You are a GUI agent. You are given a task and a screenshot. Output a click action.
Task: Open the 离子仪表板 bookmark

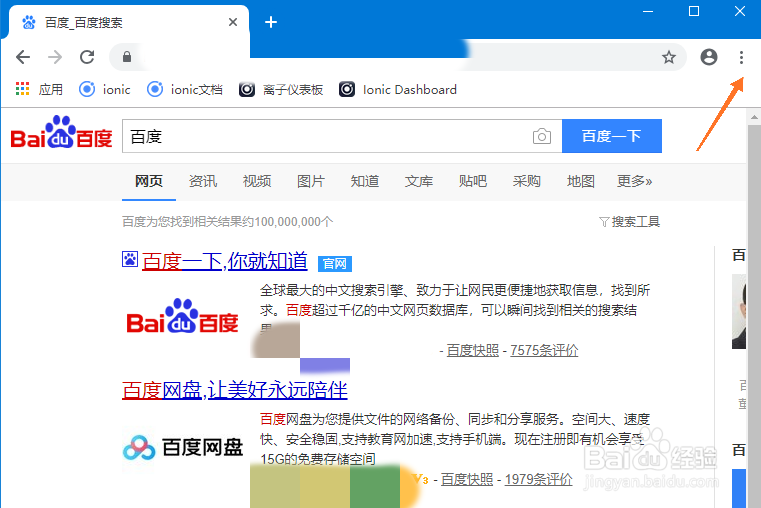click(281, 89)
